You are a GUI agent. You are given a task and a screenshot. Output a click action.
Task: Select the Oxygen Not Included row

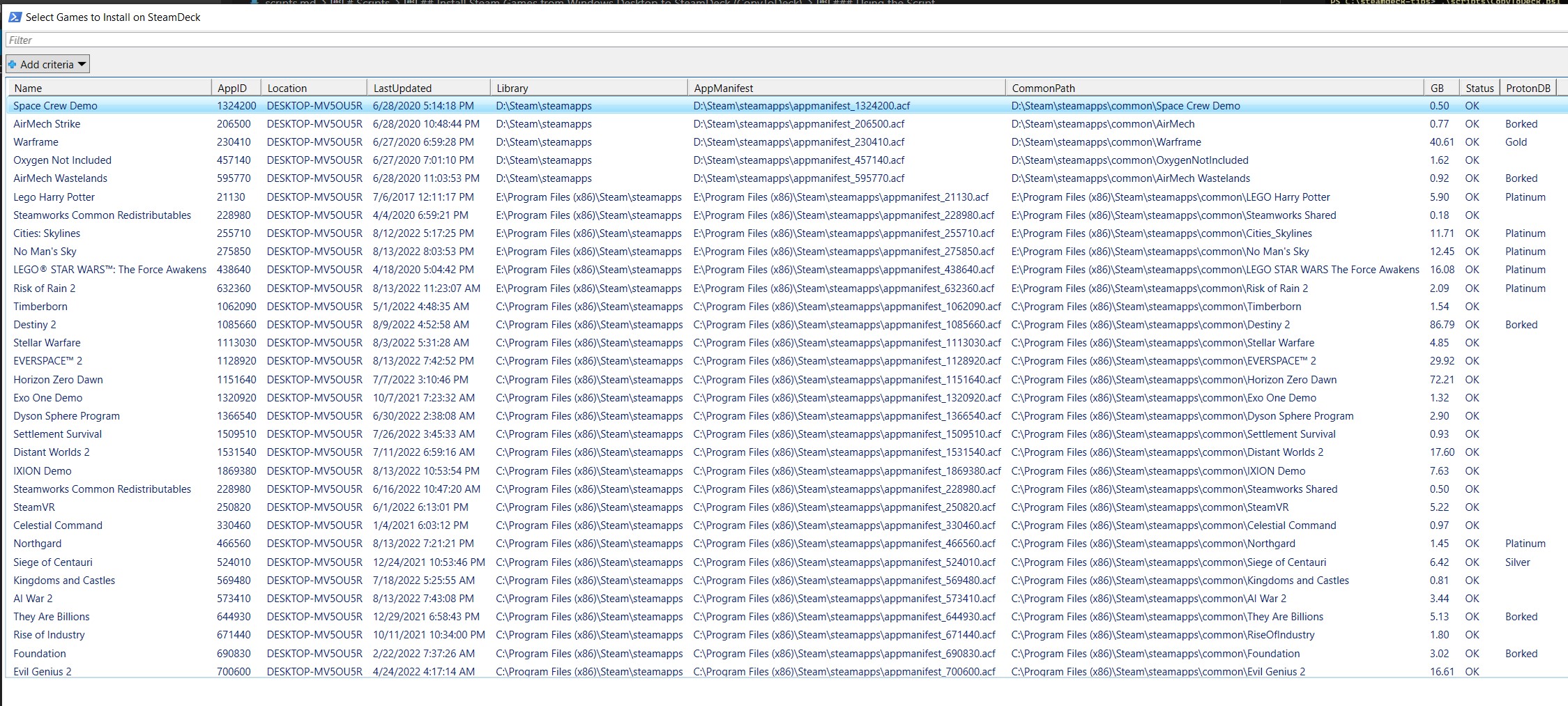[786, 160]
